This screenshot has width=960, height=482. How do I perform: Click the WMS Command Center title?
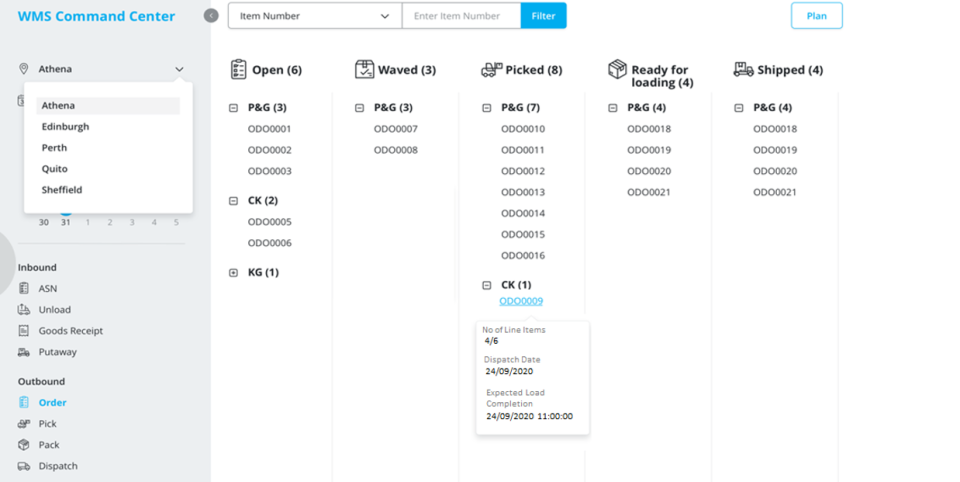pos(96,17)
